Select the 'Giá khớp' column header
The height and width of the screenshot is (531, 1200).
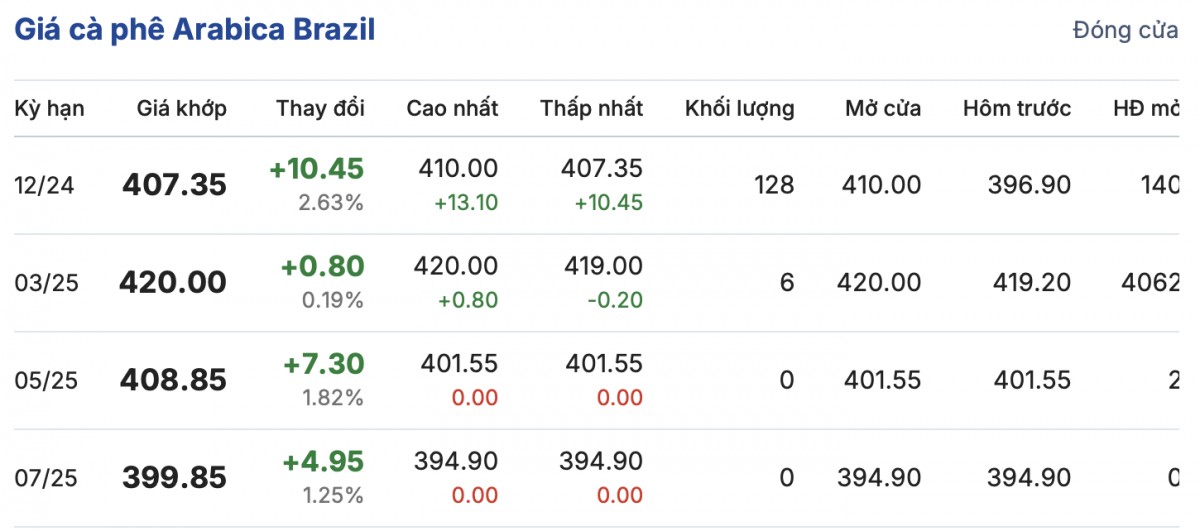point(182,108)
